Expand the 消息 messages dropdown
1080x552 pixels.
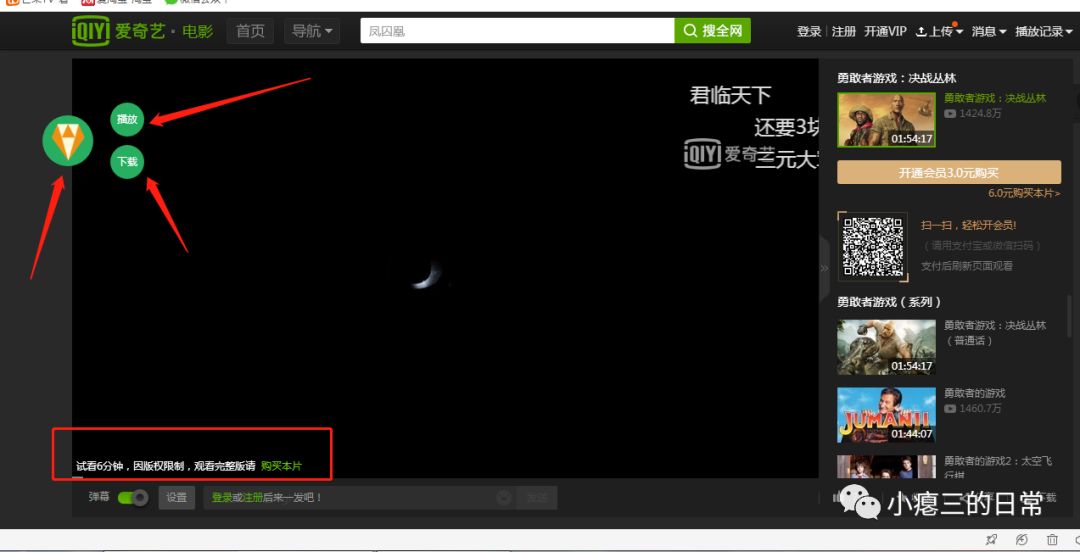click(989, 32)
